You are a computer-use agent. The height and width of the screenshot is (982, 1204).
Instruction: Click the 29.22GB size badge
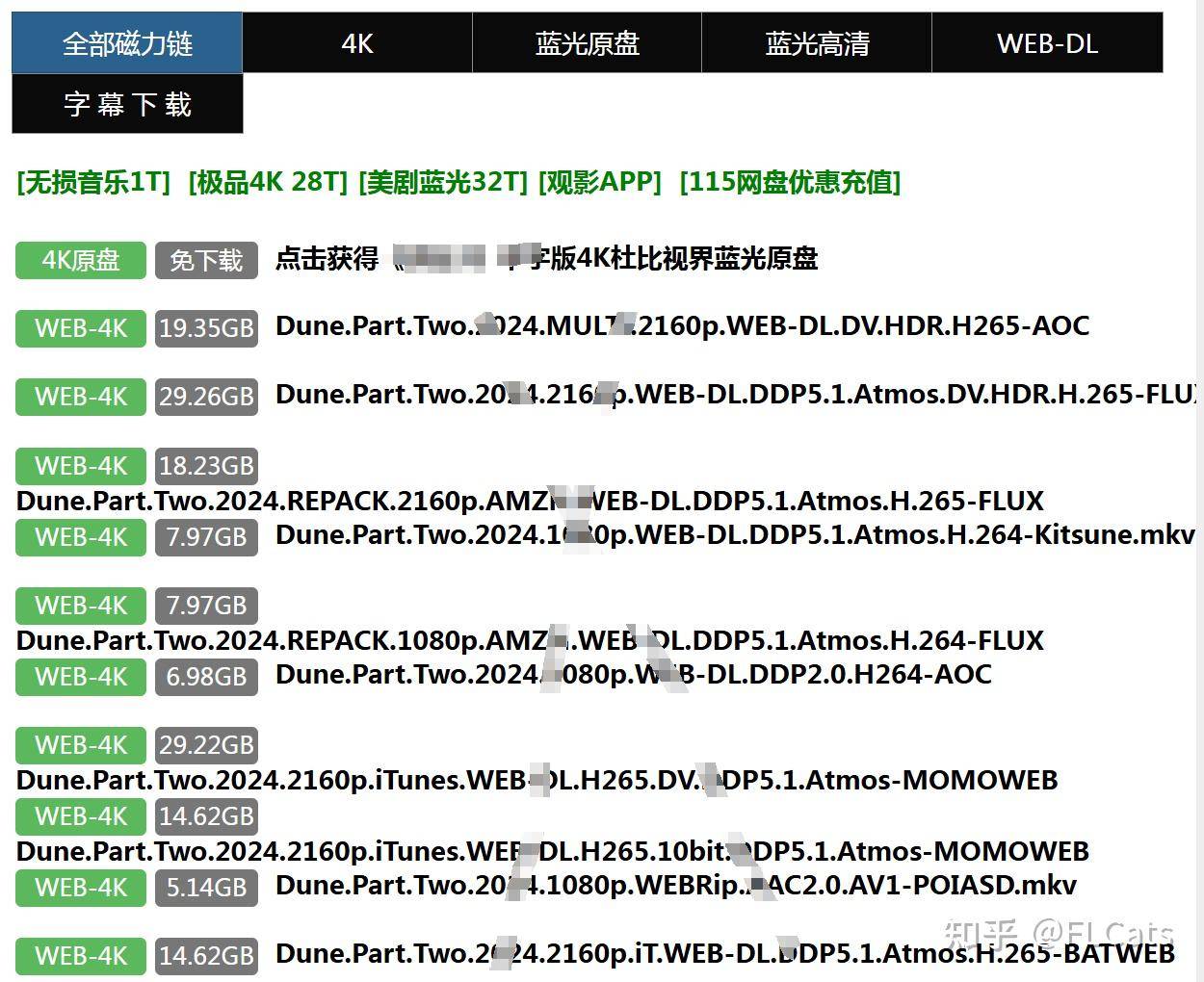pyautogui.click(x=206, y=745)
